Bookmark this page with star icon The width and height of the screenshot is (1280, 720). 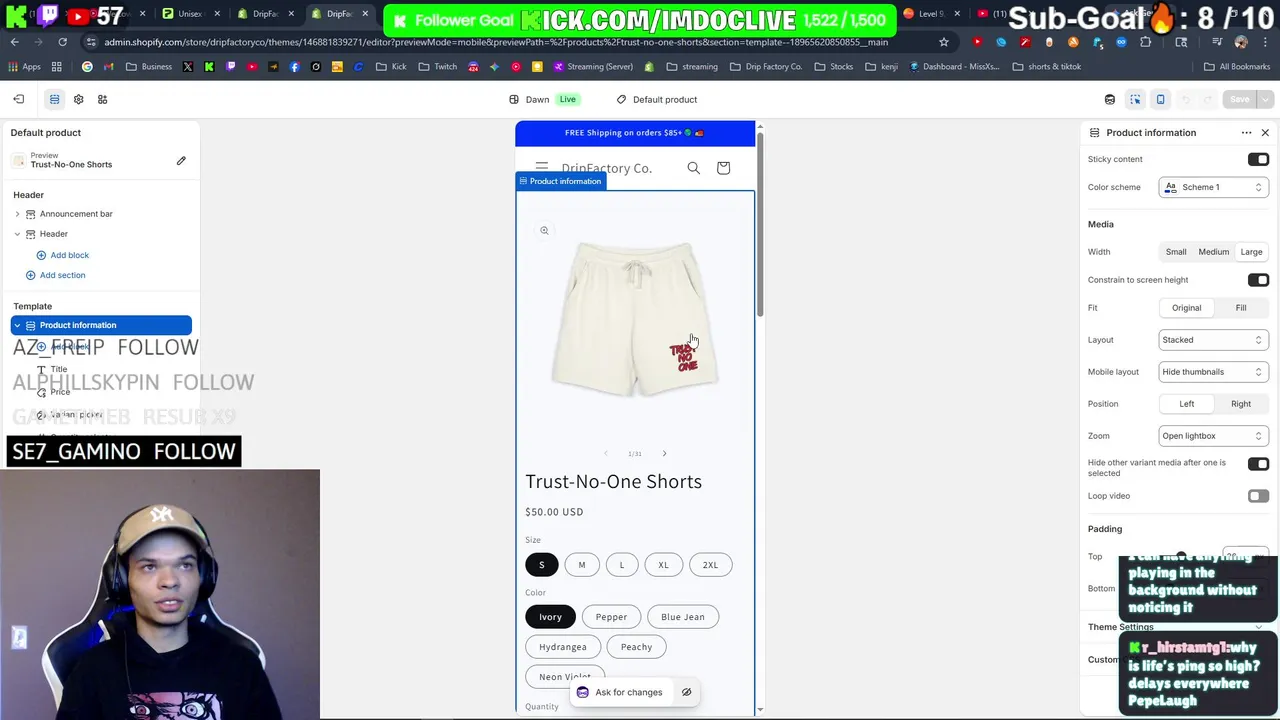click(x=943, y=42)
